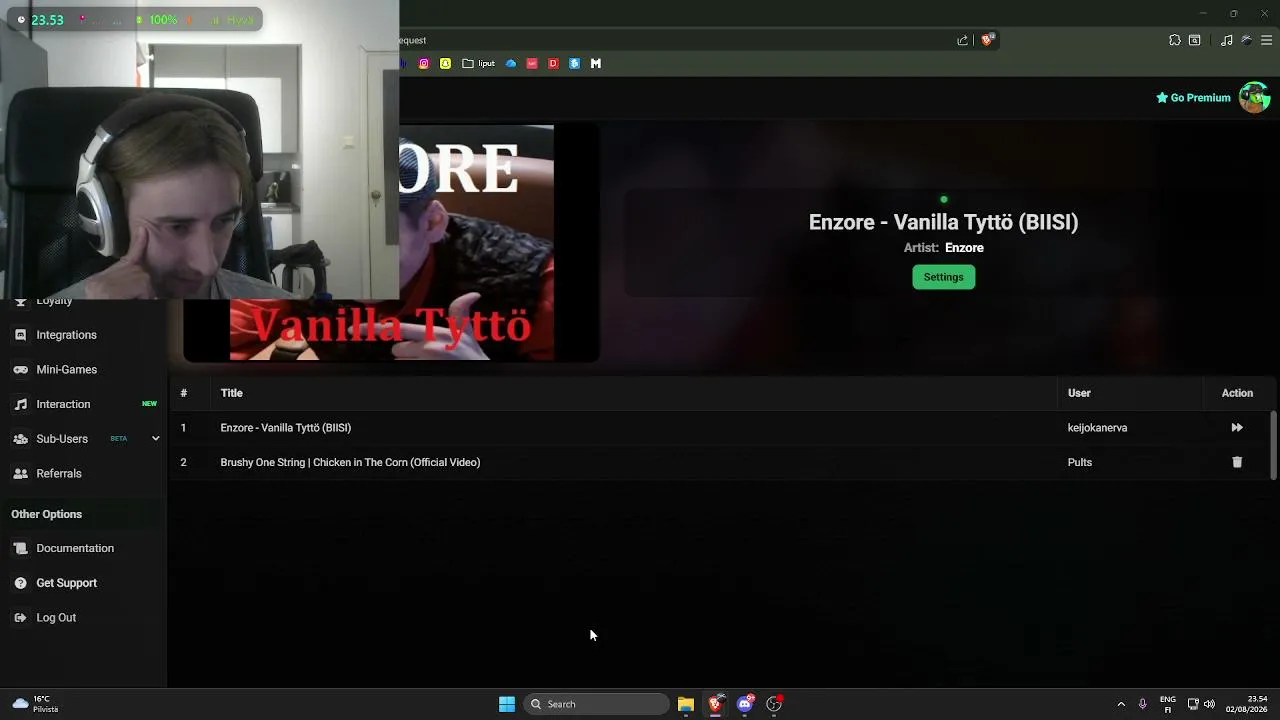Open the browser media control music icon
The image size is (1280, 720).
coord(1227,40)
